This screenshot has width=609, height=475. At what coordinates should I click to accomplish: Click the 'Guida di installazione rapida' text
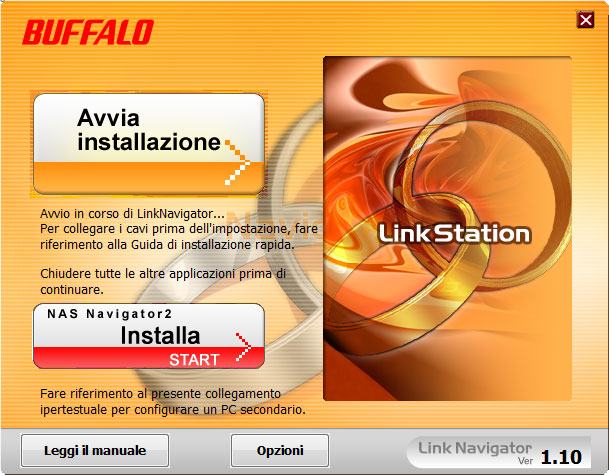(213, 245)
